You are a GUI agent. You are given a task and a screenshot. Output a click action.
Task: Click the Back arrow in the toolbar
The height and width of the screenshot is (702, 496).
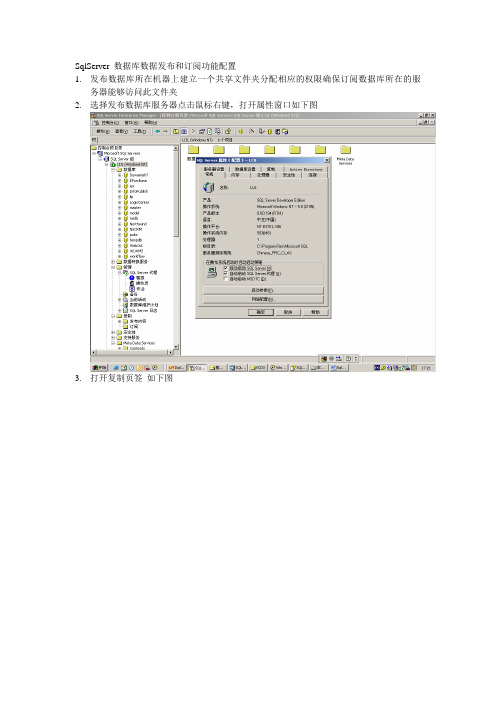pyautogui.click(x=157, y=132)
